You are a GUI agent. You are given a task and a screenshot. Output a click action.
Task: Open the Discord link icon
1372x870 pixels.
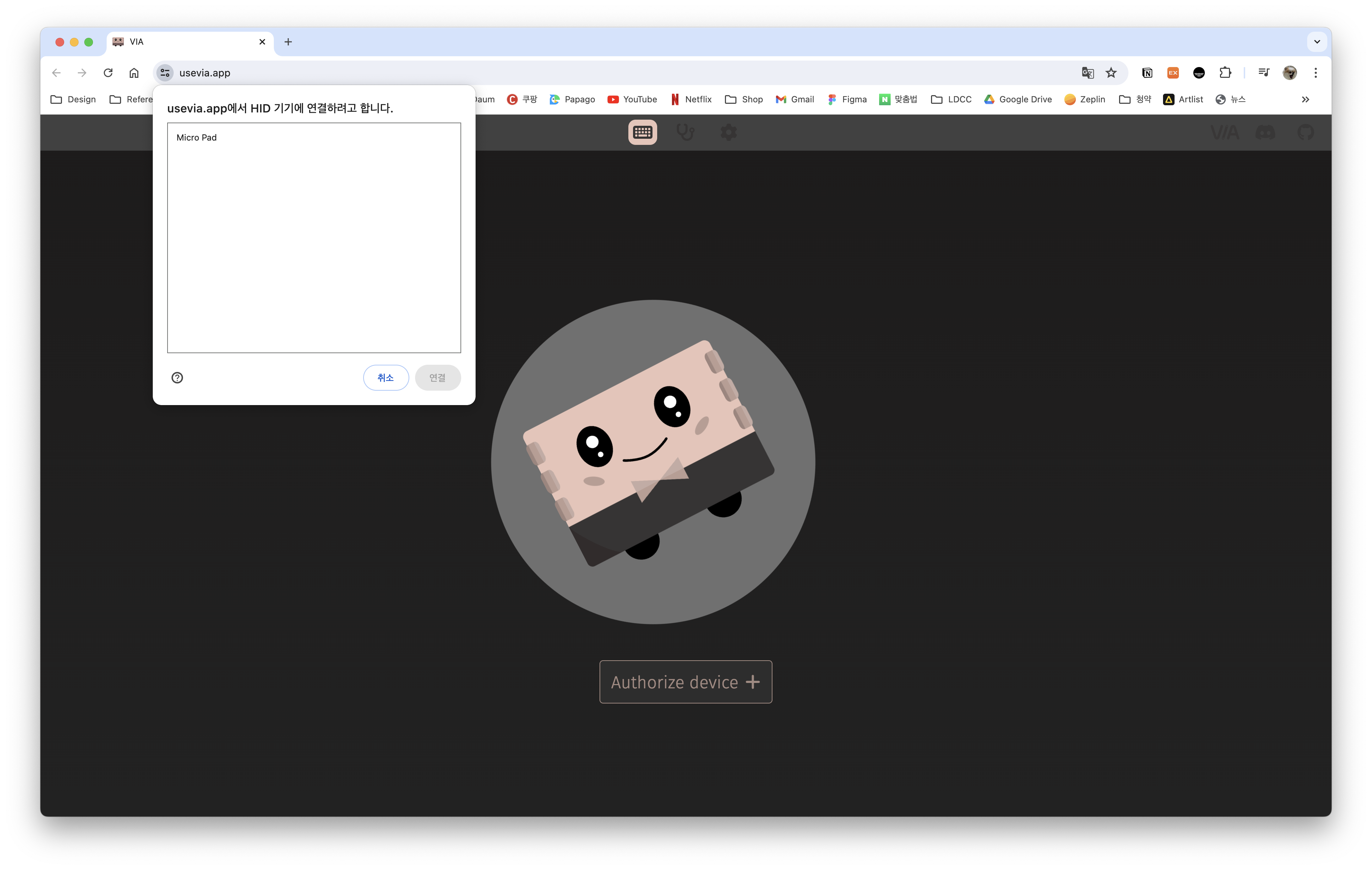pyautogui.click(x=1265, y=132)
